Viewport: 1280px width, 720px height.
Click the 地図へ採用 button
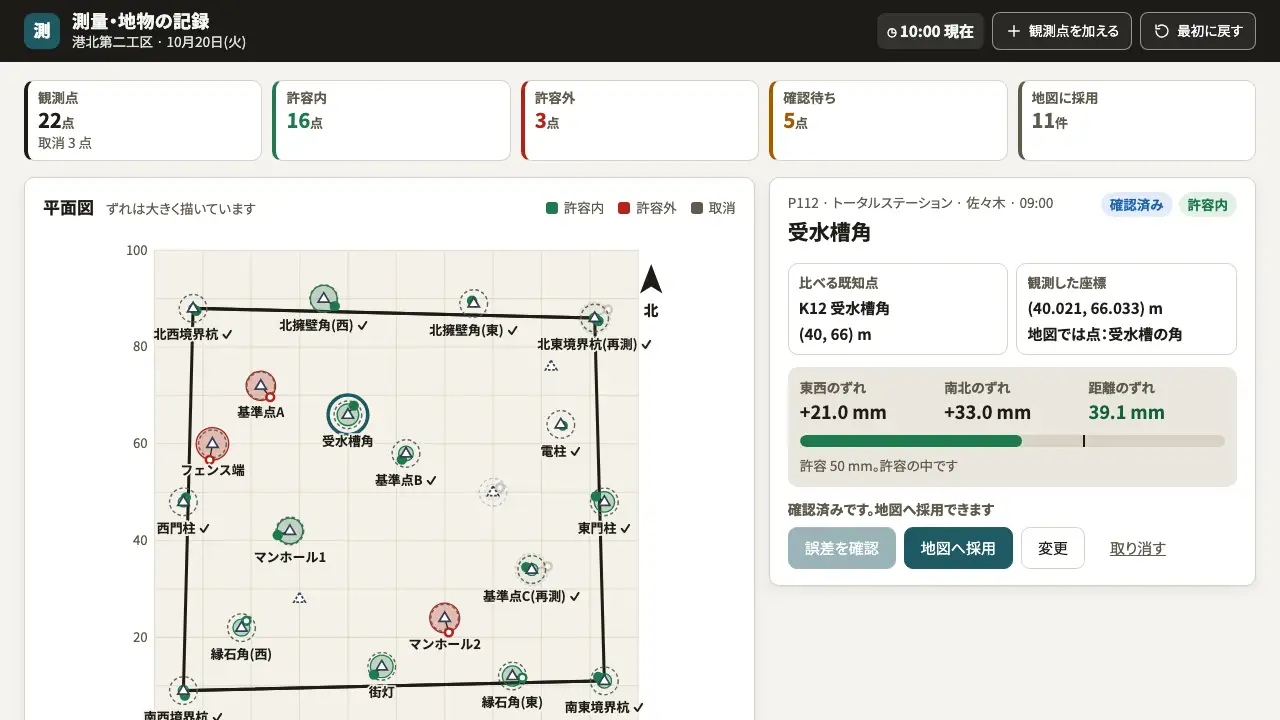[x=958, y=548]
